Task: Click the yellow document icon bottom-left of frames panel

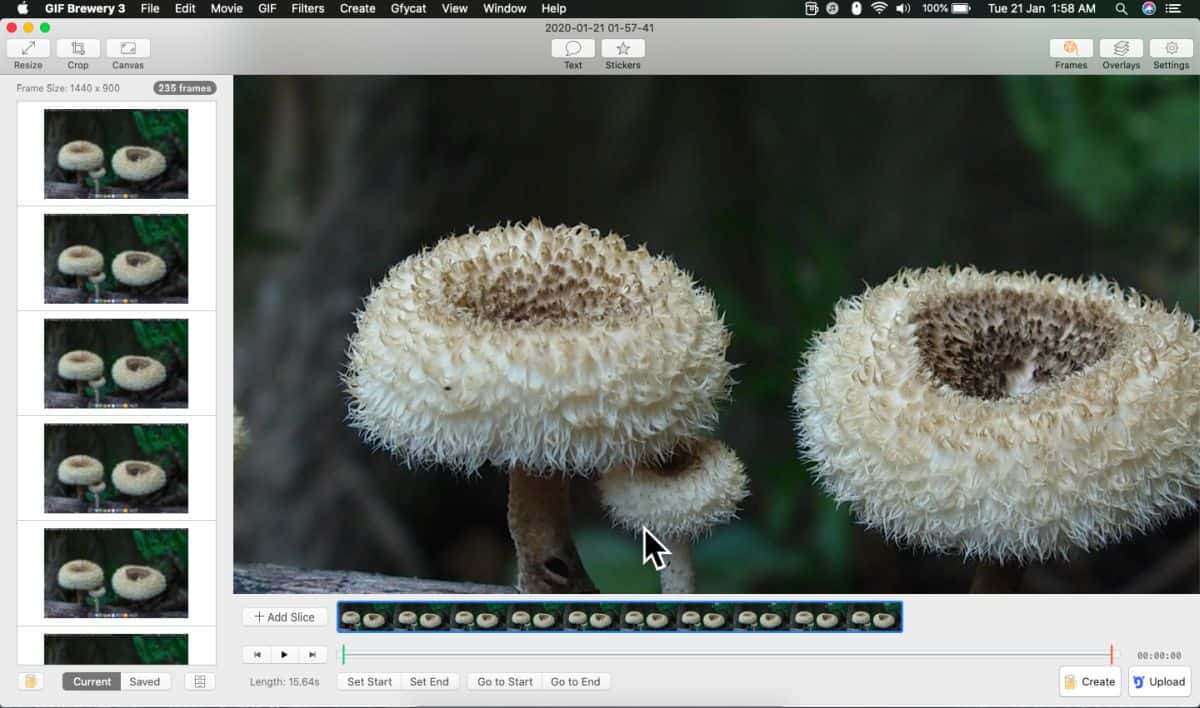Action: click(x=30, y=682)
